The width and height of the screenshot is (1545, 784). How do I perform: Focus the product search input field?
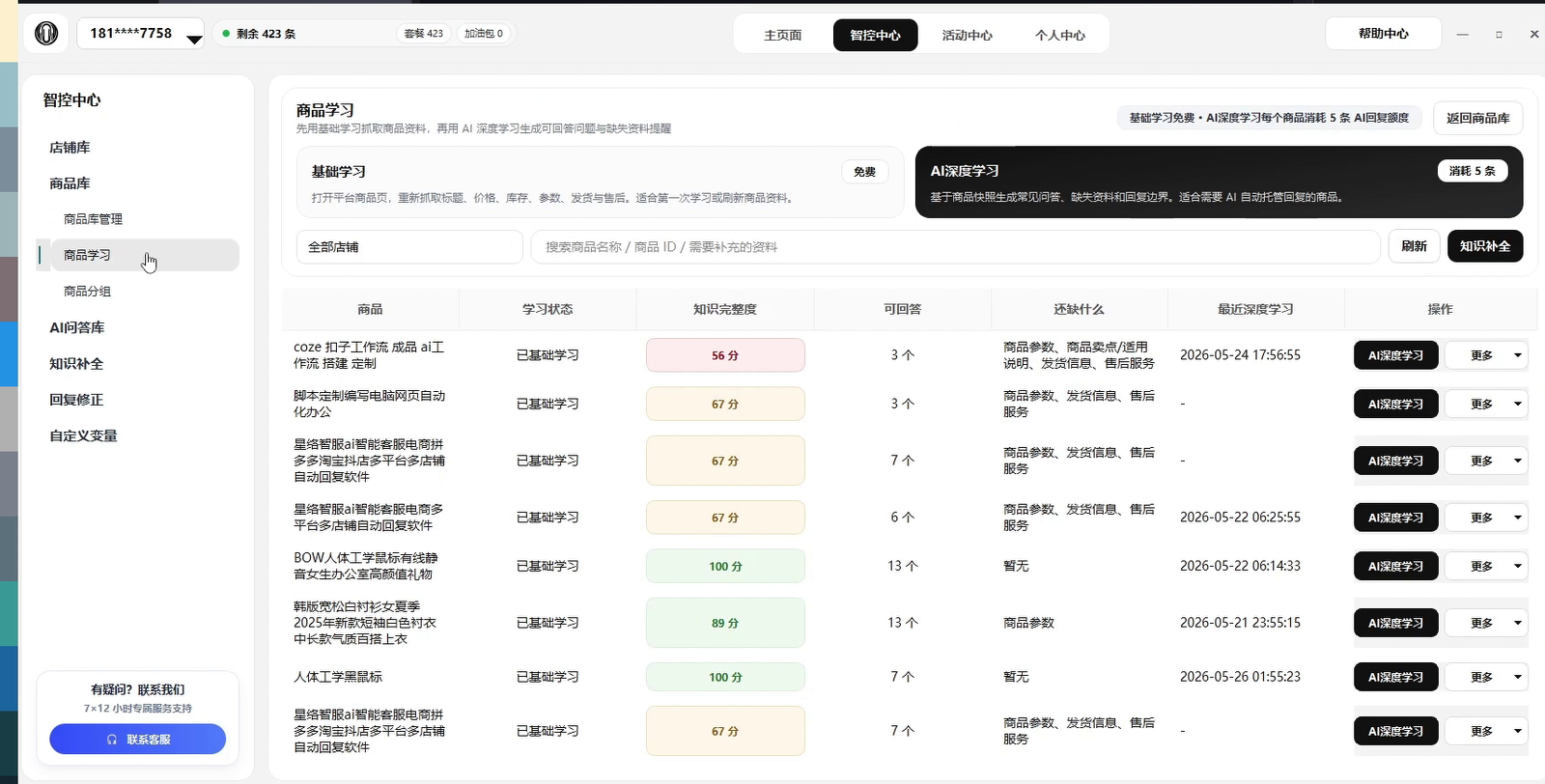955,247
